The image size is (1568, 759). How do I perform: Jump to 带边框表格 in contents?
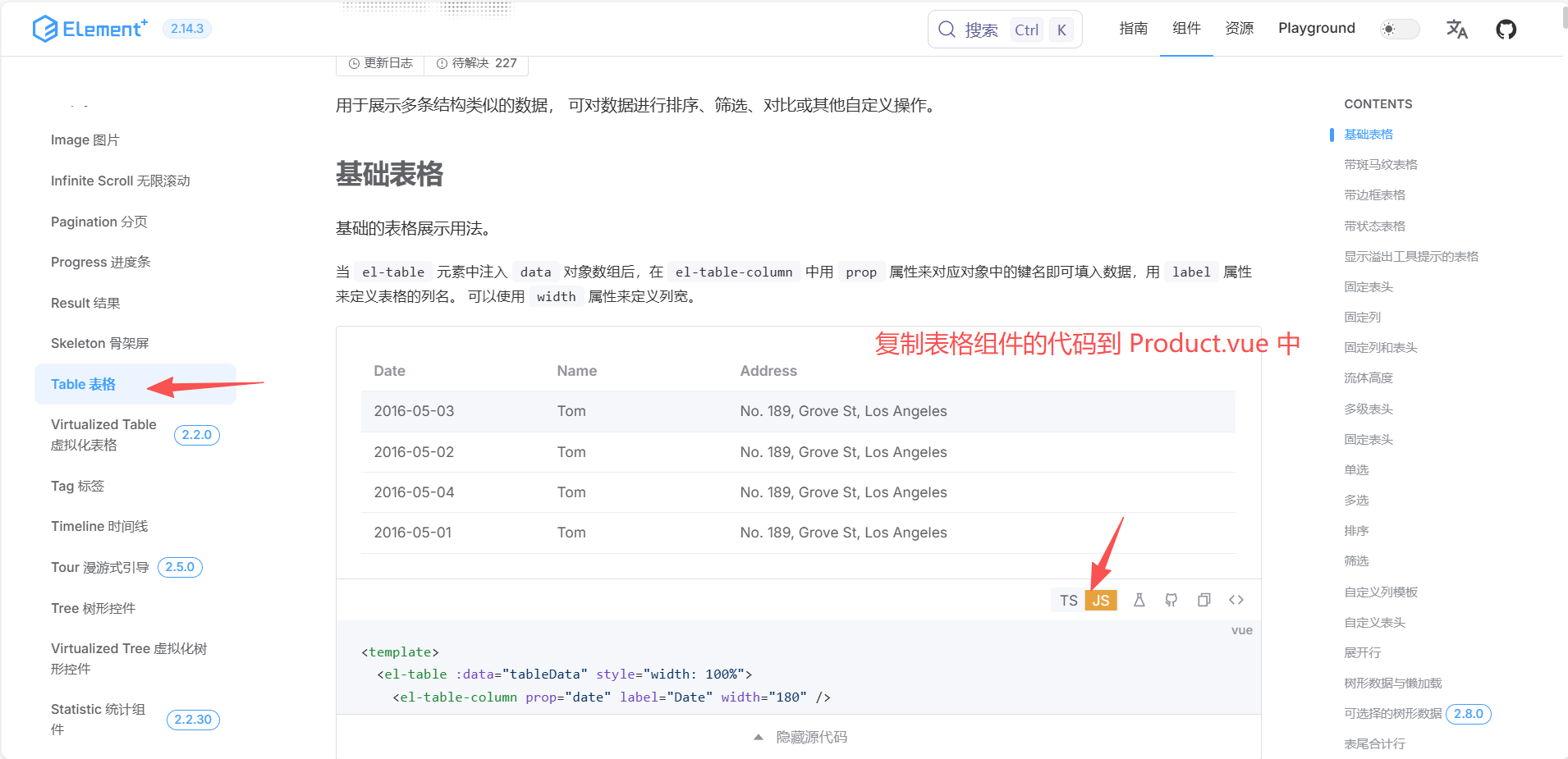point(1374,194)
